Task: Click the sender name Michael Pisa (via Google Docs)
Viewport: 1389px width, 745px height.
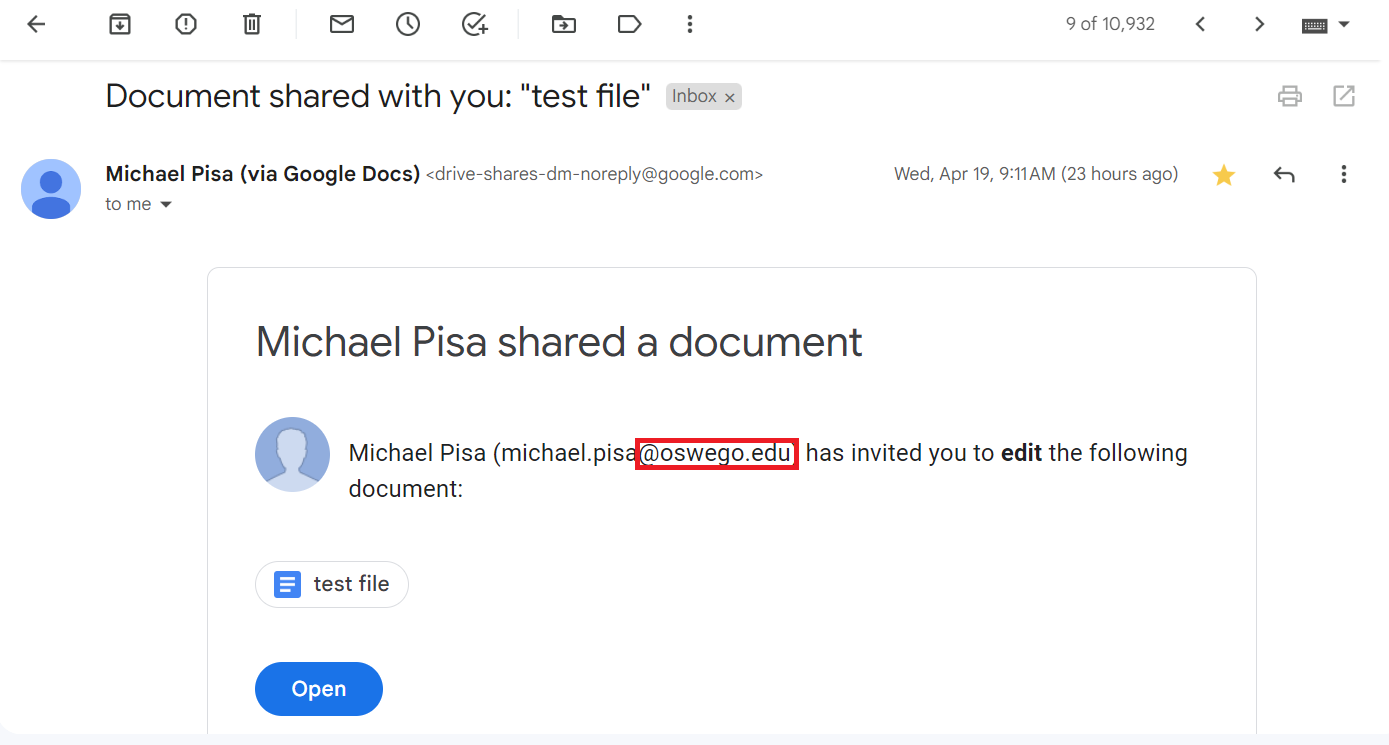Action: click(262, 174)
